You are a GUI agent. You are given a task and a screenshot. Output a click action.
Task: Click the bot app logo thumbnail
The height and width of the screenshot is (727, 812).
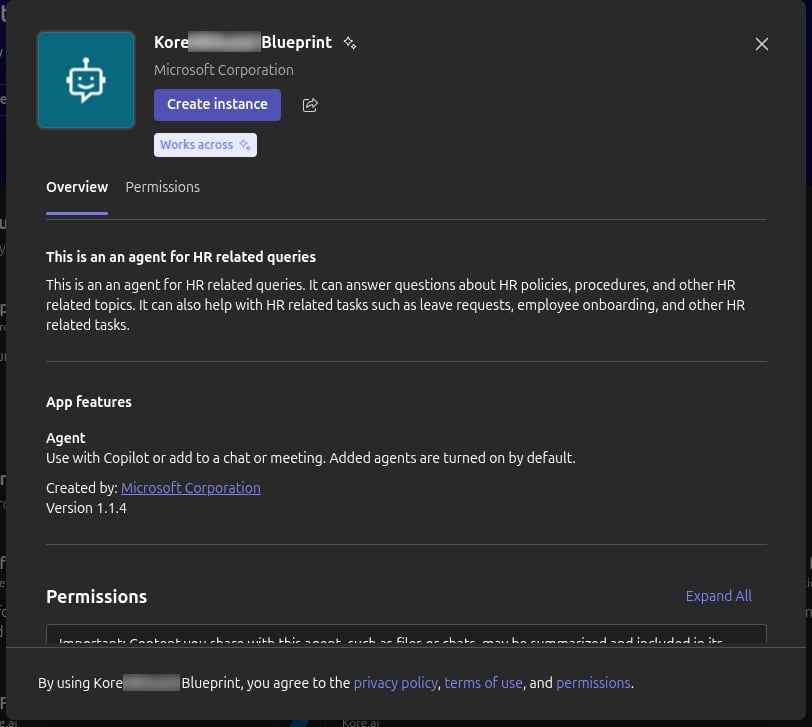[x=86, y=80]
